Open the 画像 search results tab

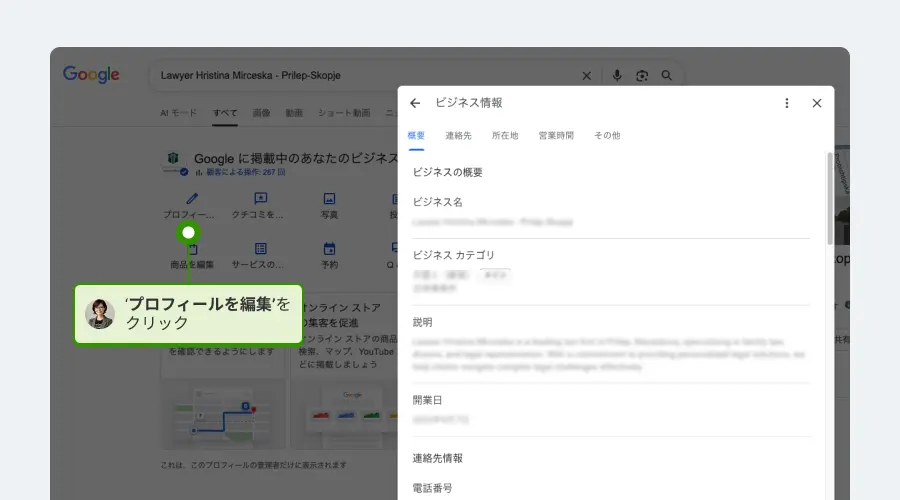(261, 113)
